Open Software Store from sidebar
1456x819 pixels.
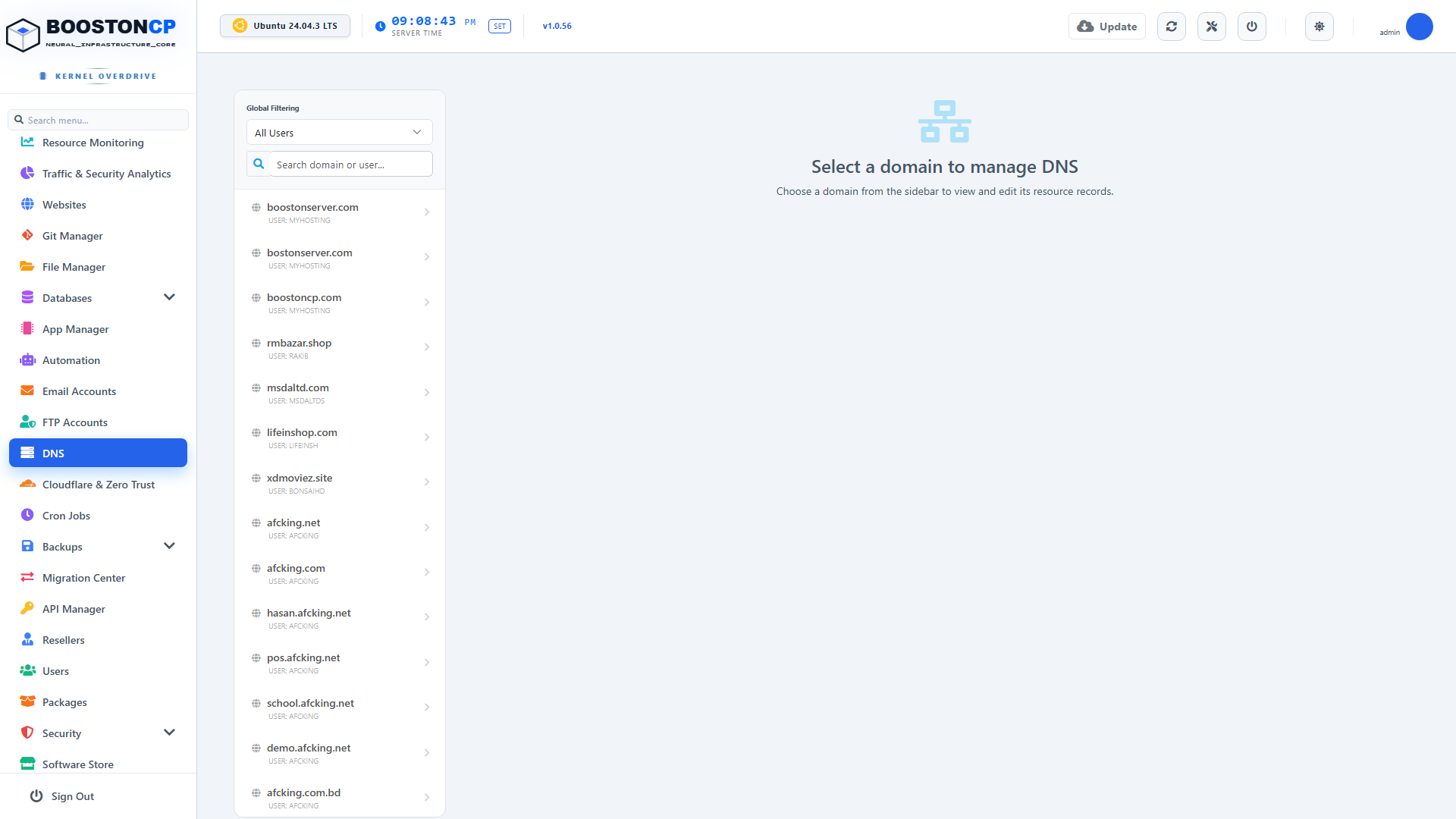click(99, 764)
